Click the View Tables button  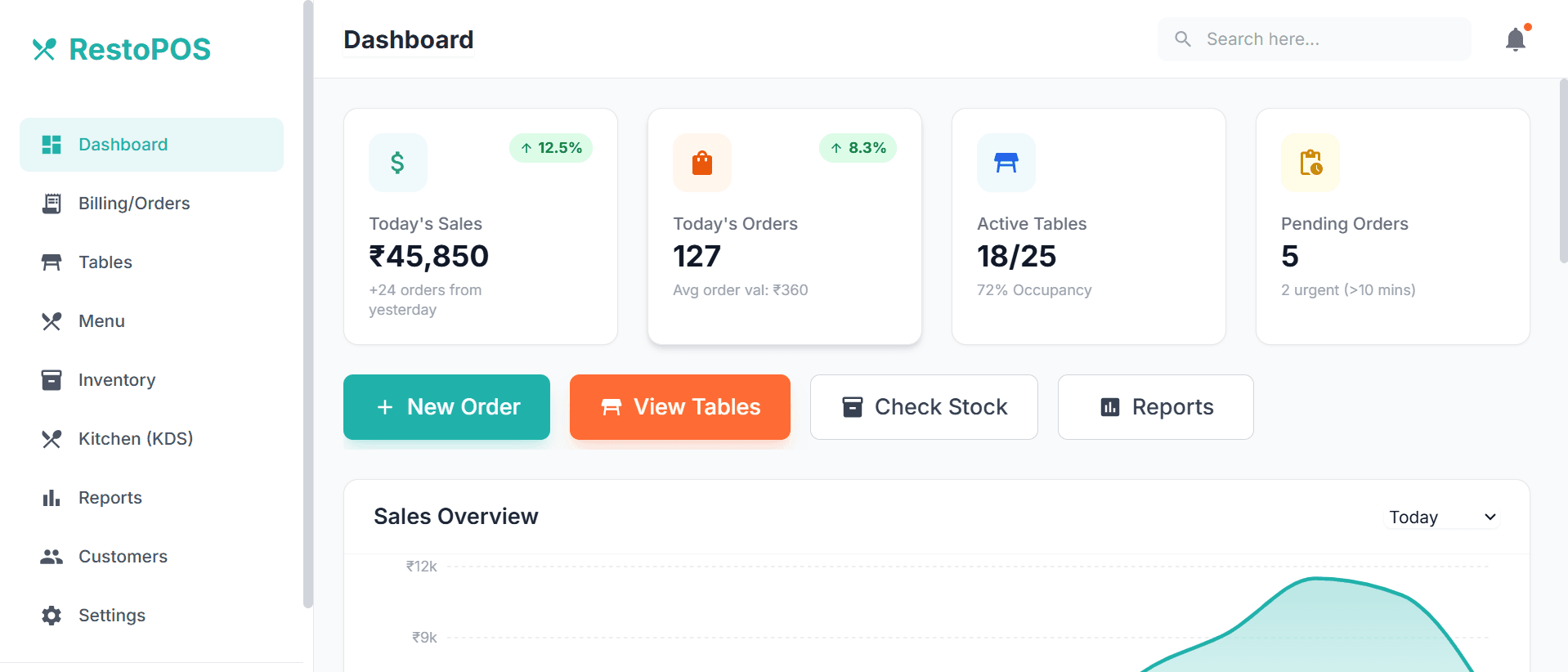pos(680,407)
